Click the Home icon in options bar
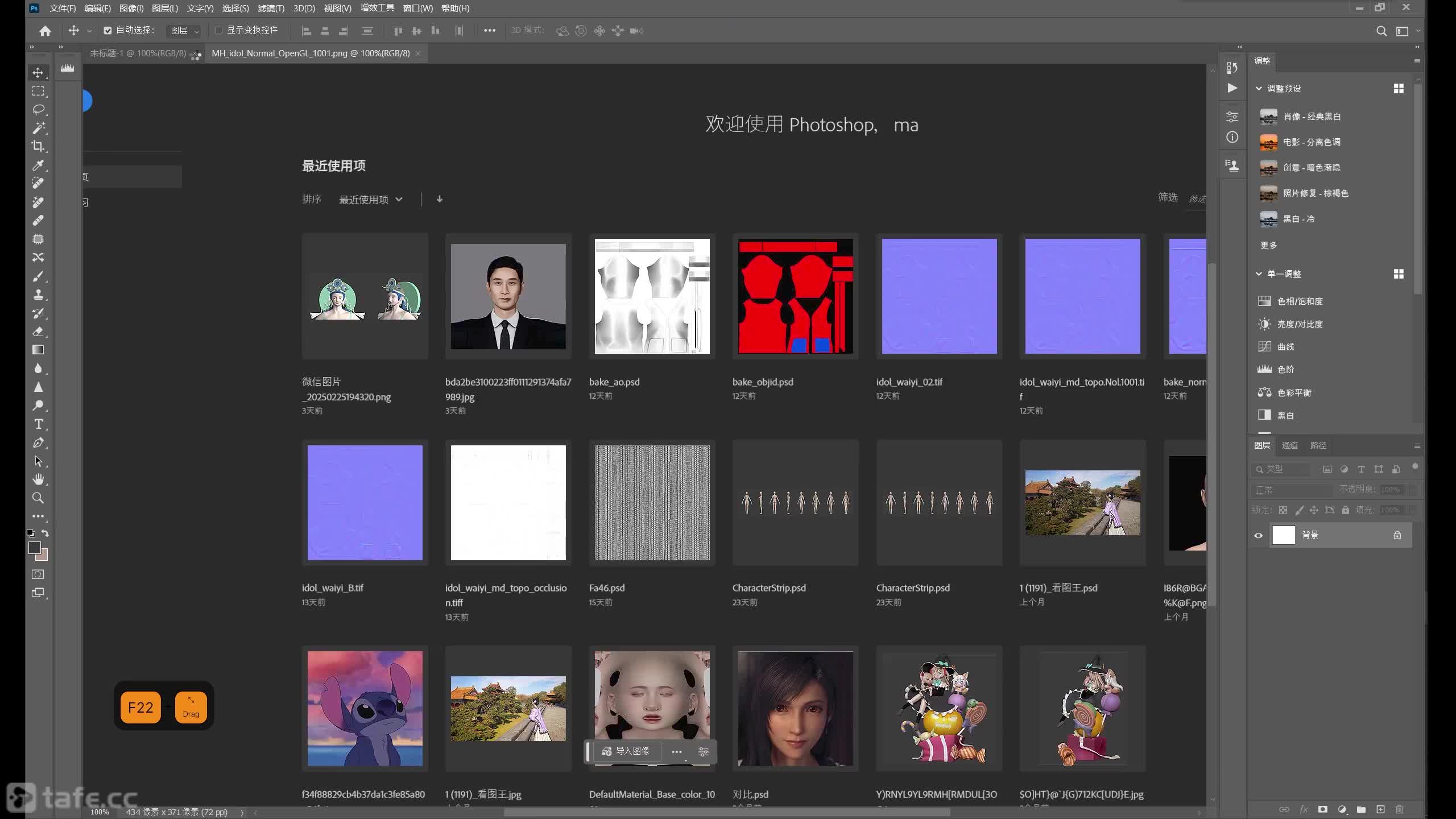This screenshot has height=819, width=1456. coord(45,31)
